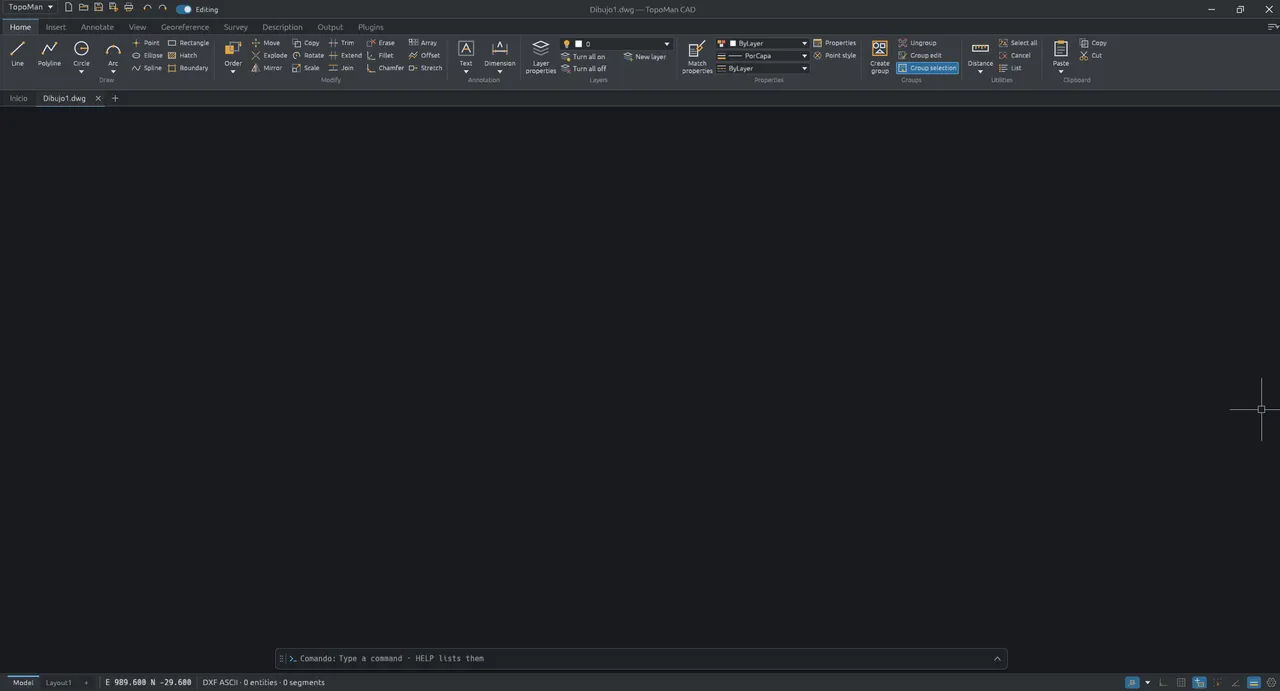1280x691 pixels.
Task: Toggle the layer light bulb visibility
Action: 567,44
